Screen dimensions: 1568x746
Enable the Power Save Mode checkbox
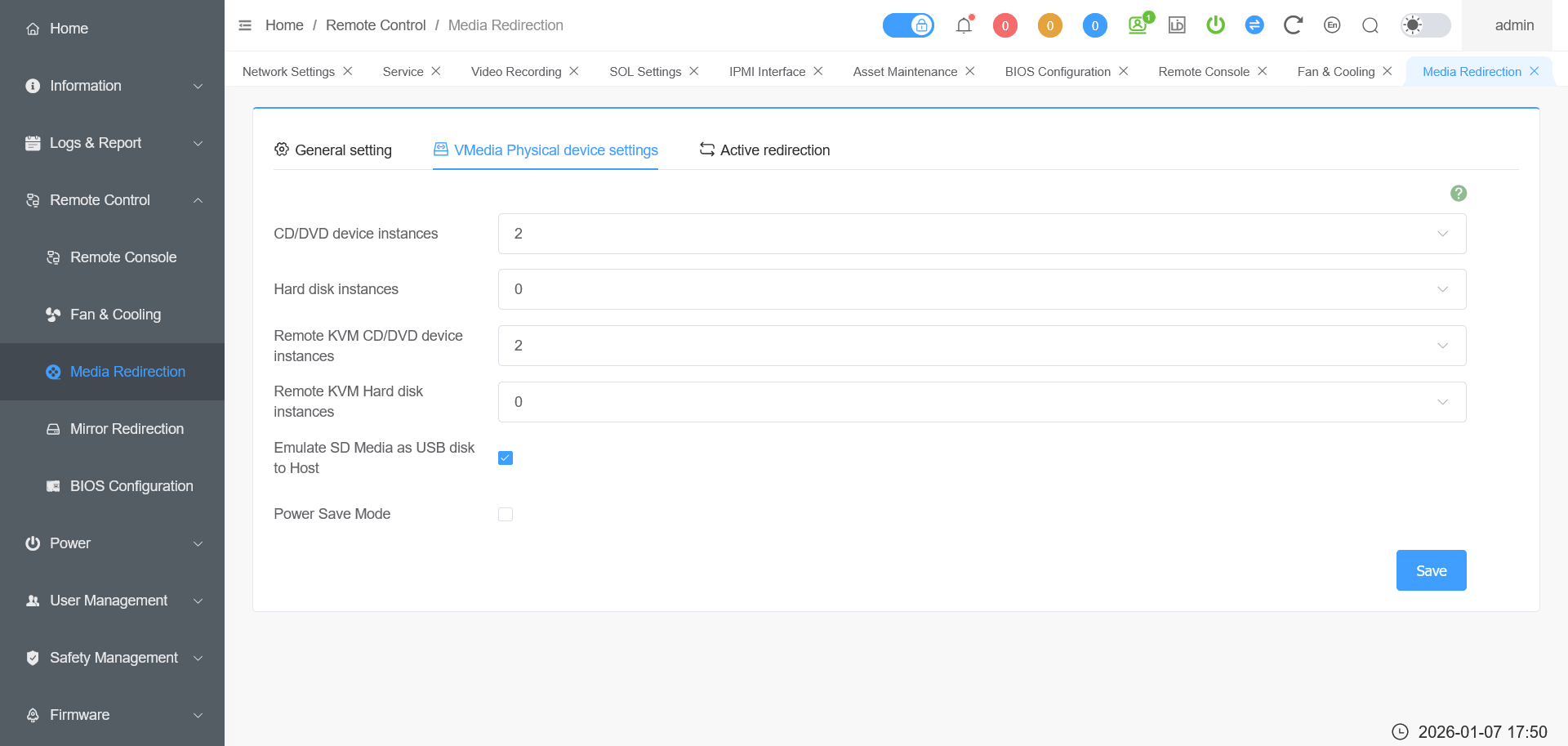click(506, 514)
